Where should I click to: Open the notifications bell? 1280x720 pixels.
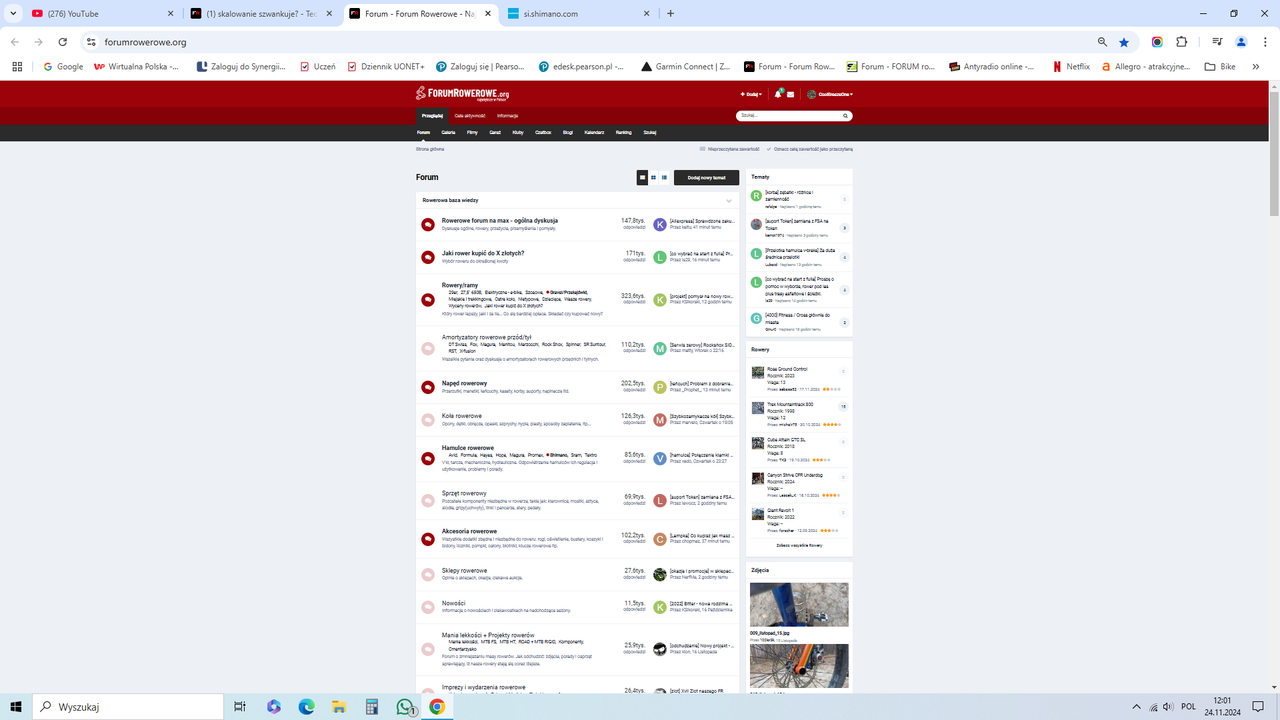778,94
